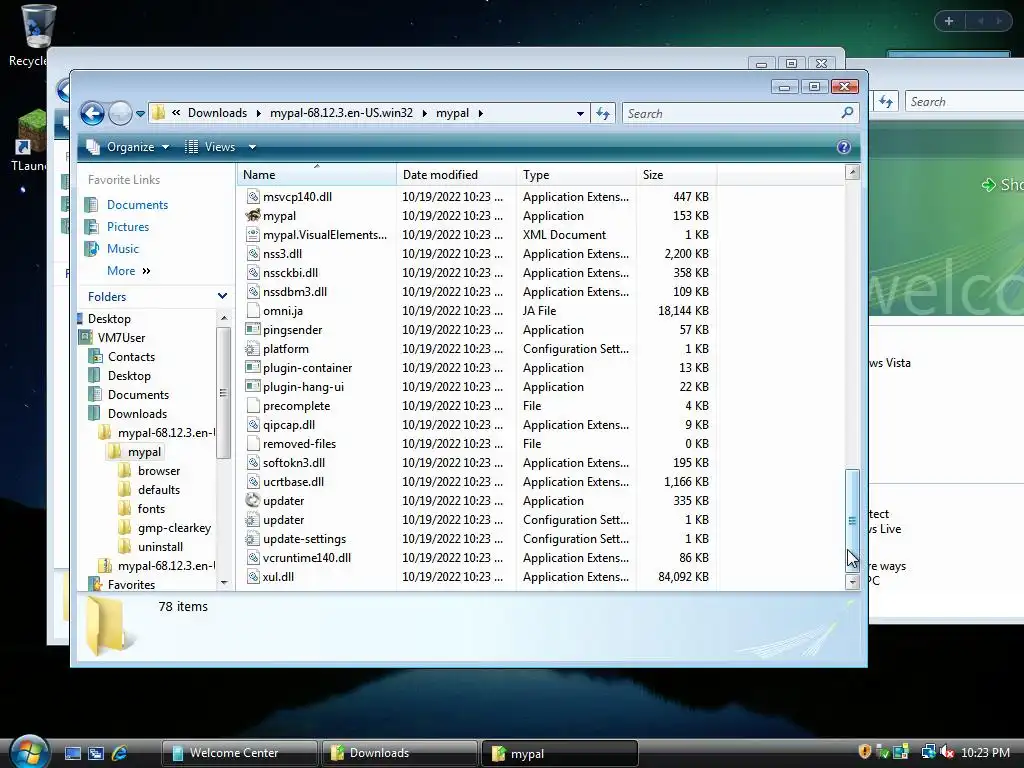Select the softokn3.dll file icon
1024x768 pixels.
coord(253,462)
